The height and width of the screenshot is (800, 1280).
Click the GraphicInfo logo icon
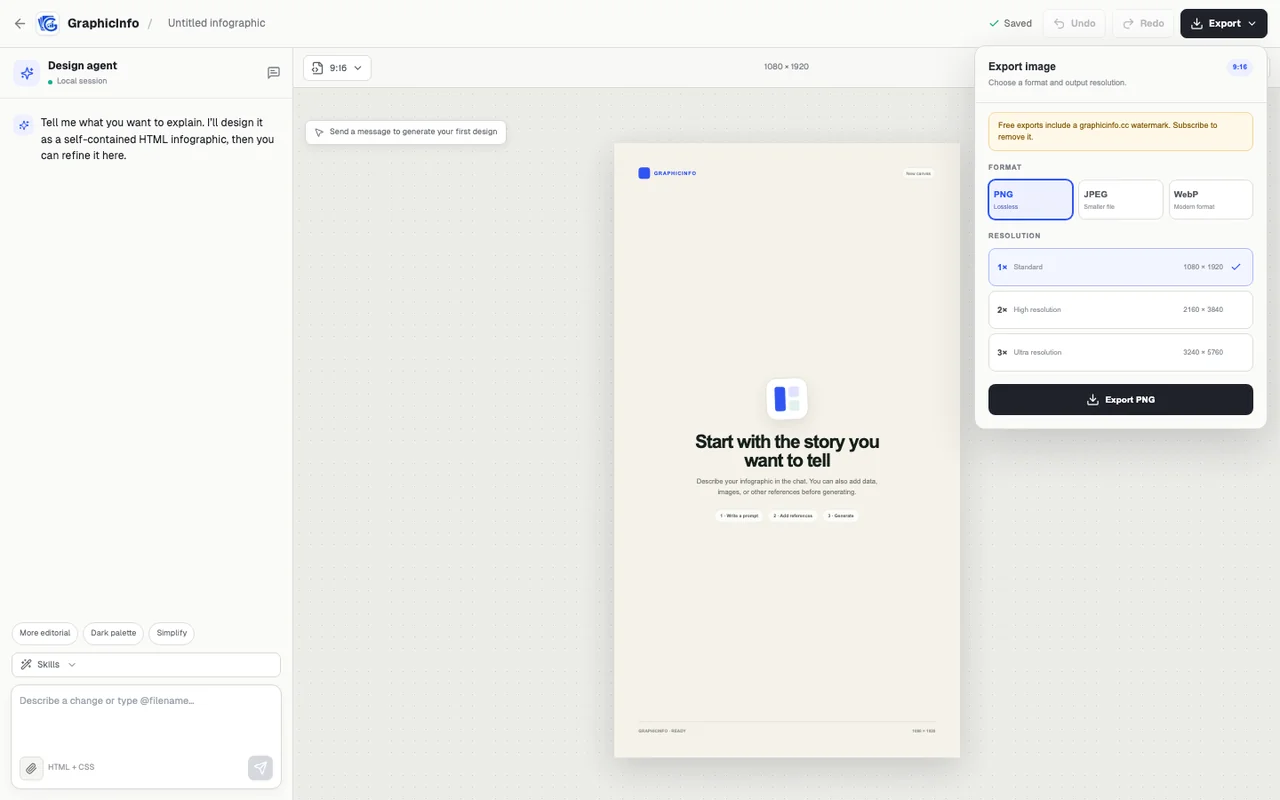tap(48, 23)
